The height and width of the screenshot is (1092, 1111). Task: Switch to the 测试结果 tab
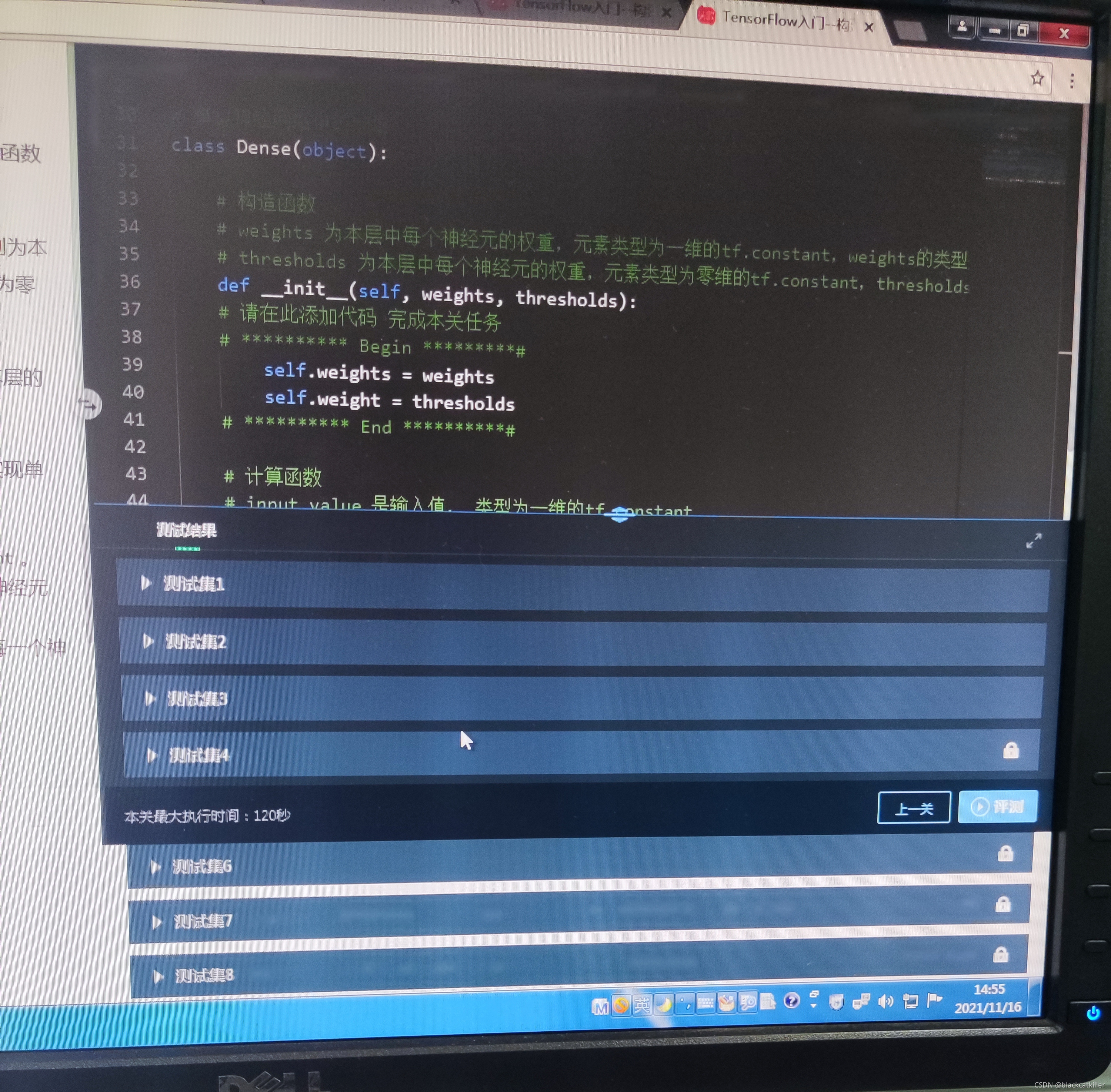click(x=187, y=530)
